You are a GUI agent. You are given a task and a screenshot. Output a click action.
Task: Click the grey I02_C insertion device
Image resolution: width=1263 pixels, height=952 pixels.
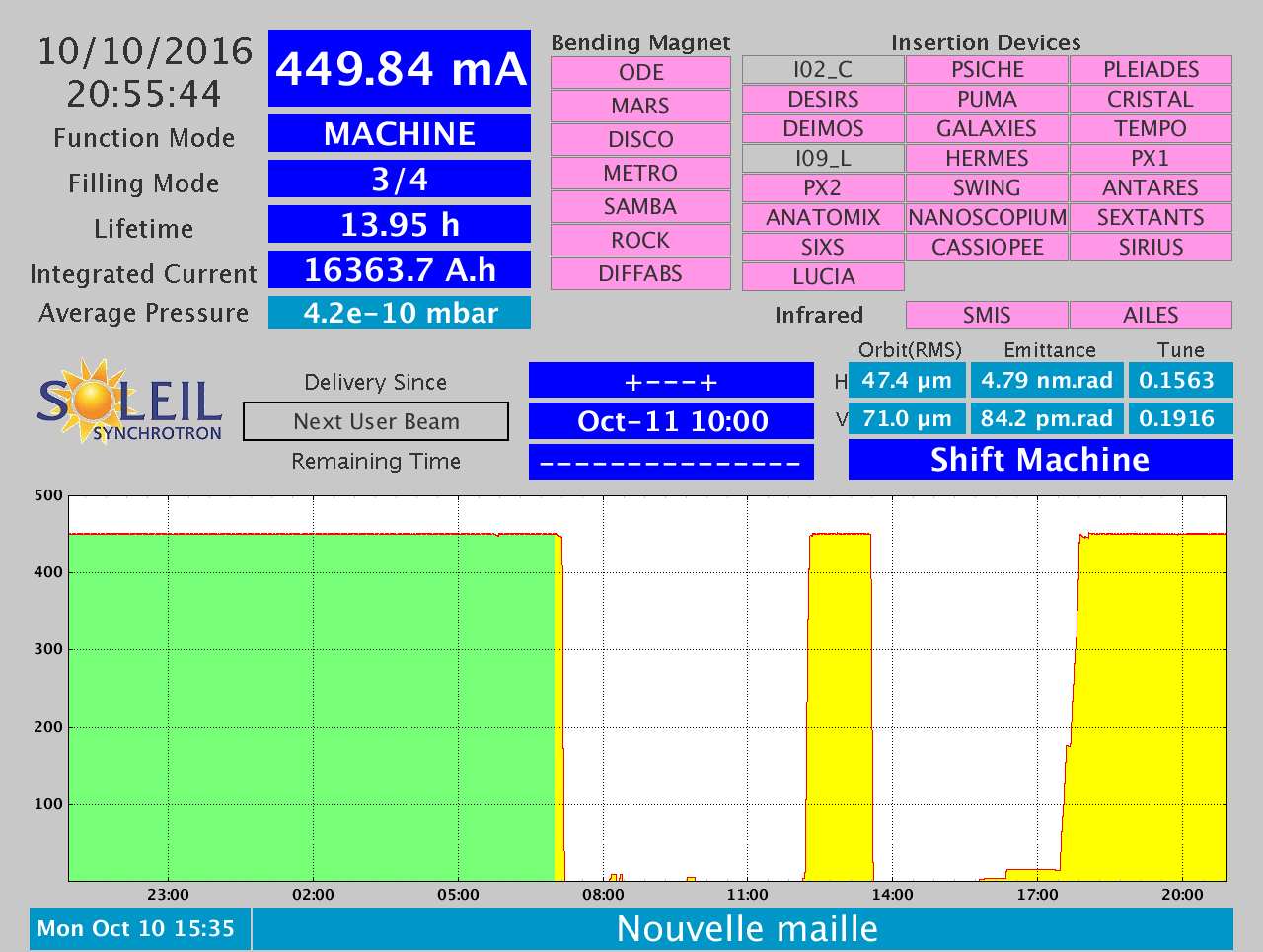pos(823,70)
